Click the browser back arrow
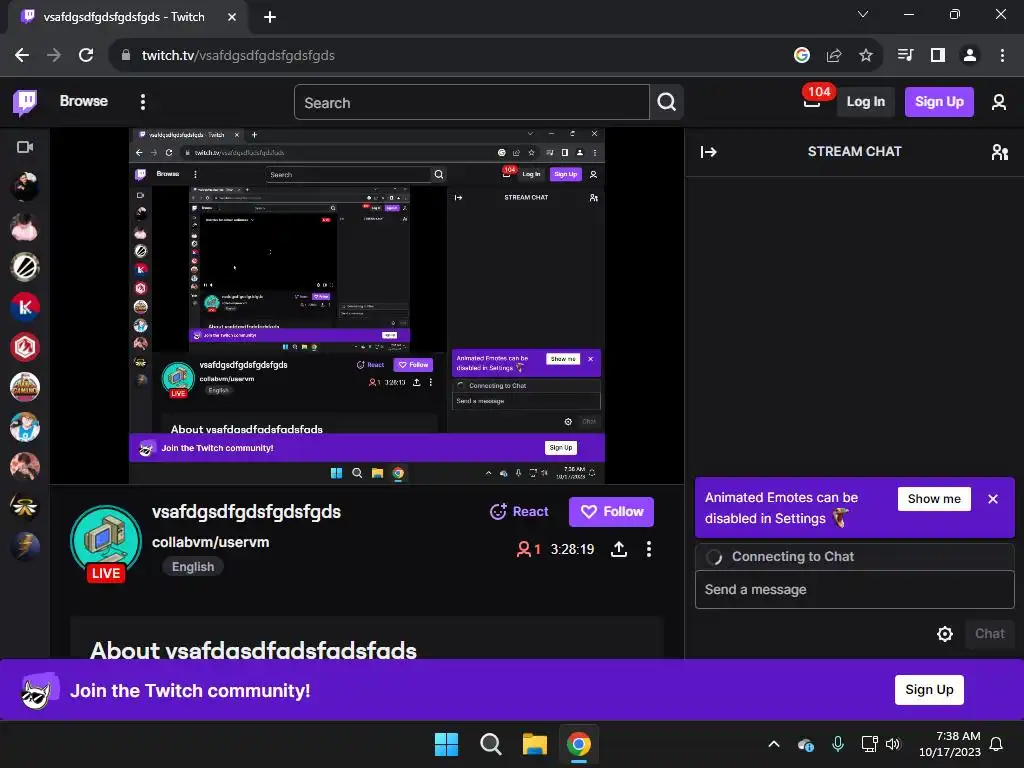The height and width of the screenshot is (768, 1024). (x=22, y=56)
